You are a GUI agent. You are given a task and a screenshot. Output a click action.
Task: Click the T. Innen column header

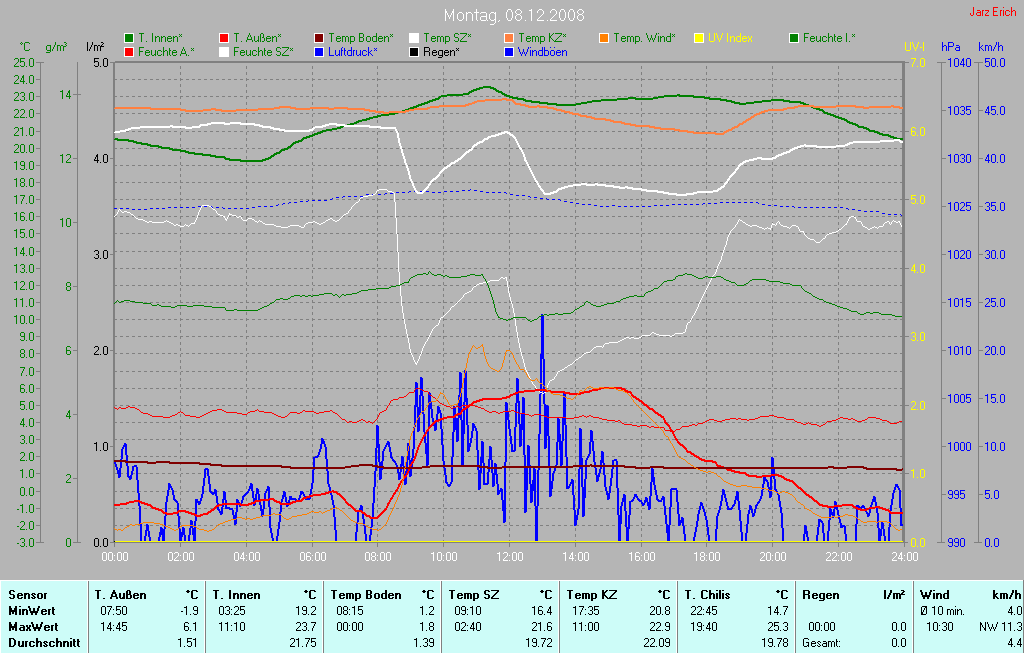tap(236, 595)
